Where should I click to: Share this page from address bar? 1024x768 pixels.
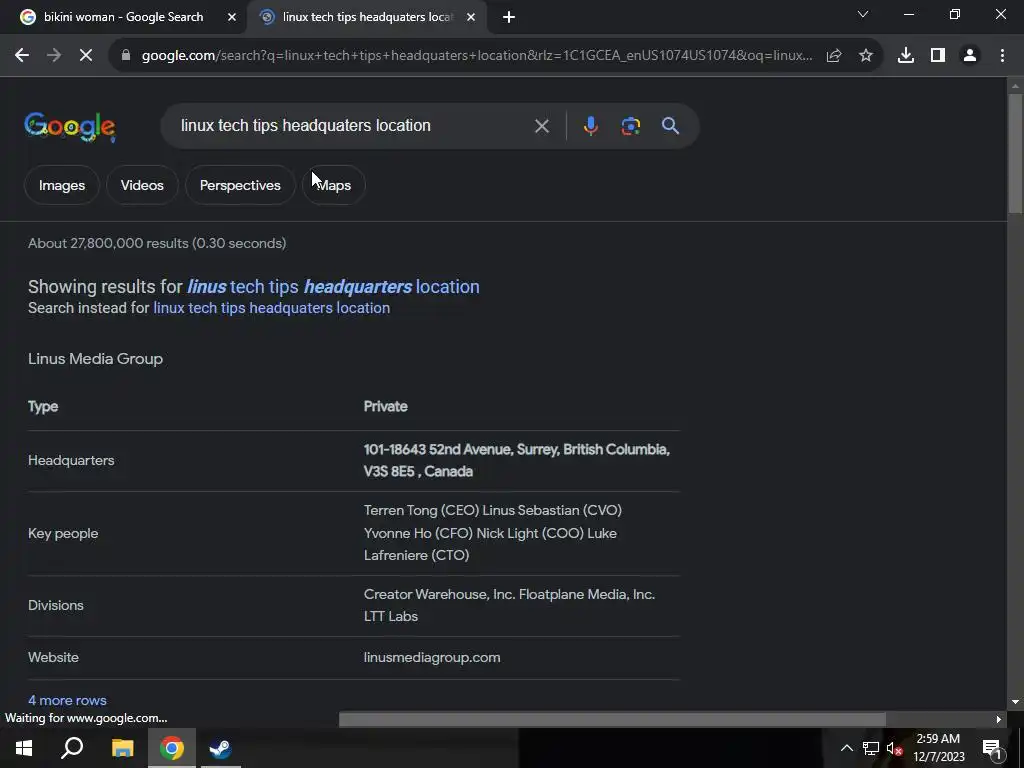click(834, 56)
